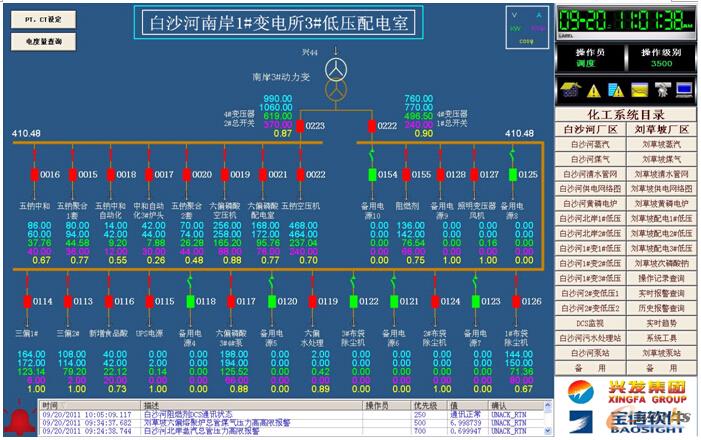Click the BAOSIGHT software logo

pos(628,420)
